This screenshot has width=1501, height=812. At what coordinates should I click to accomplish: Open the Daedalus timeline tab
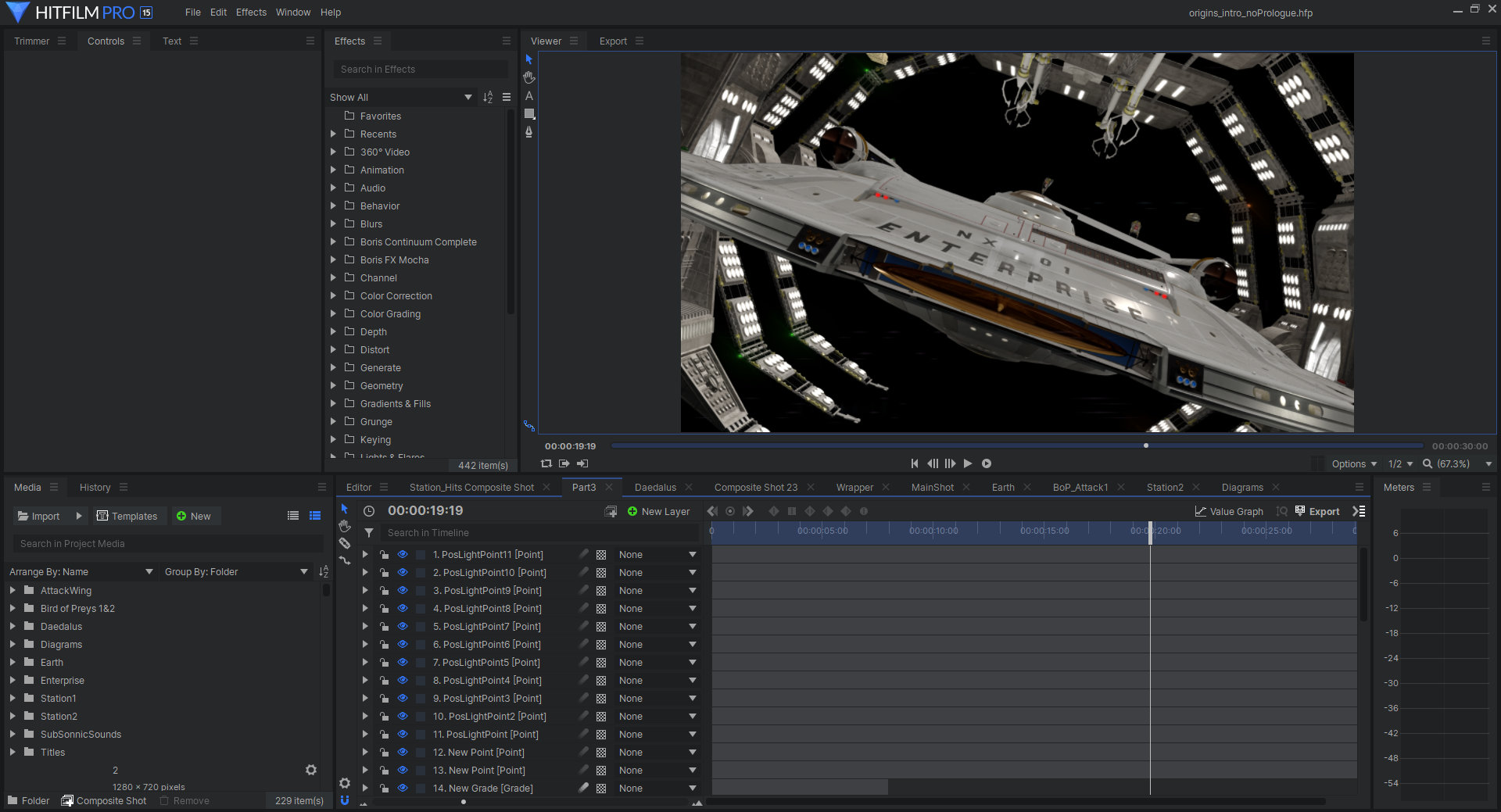click(x=655, y=488)
